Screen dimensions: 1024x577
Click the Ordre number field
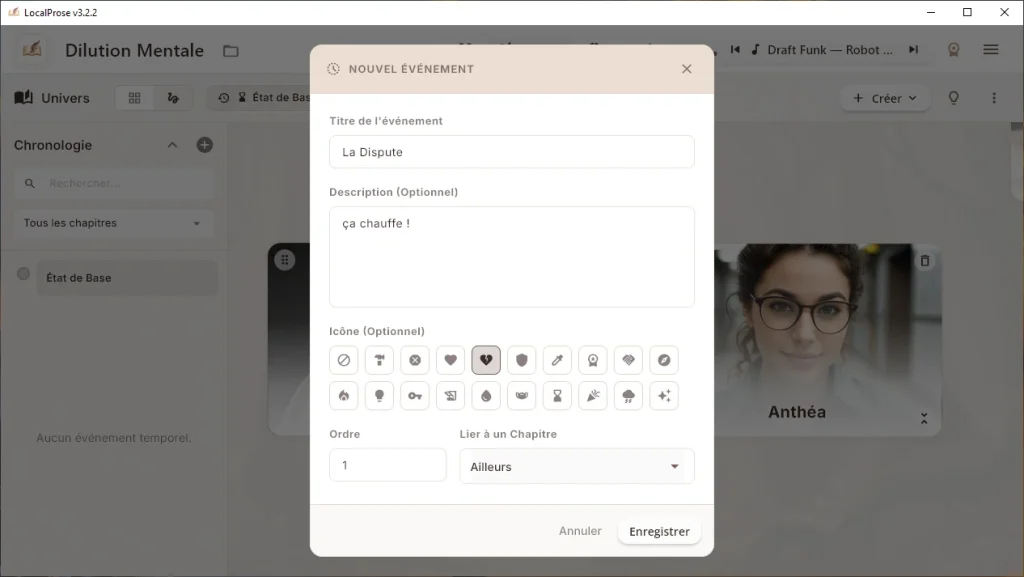pyautogui.click(x=388, y=465)
